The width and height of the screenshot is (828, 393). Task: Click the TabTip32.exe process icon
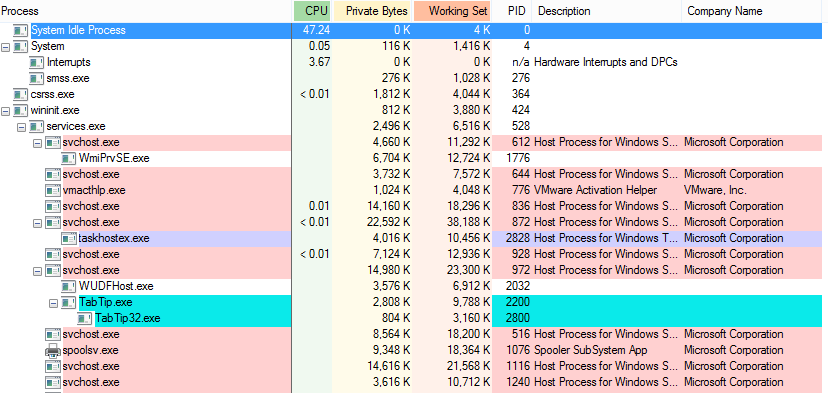coord(84,319)
